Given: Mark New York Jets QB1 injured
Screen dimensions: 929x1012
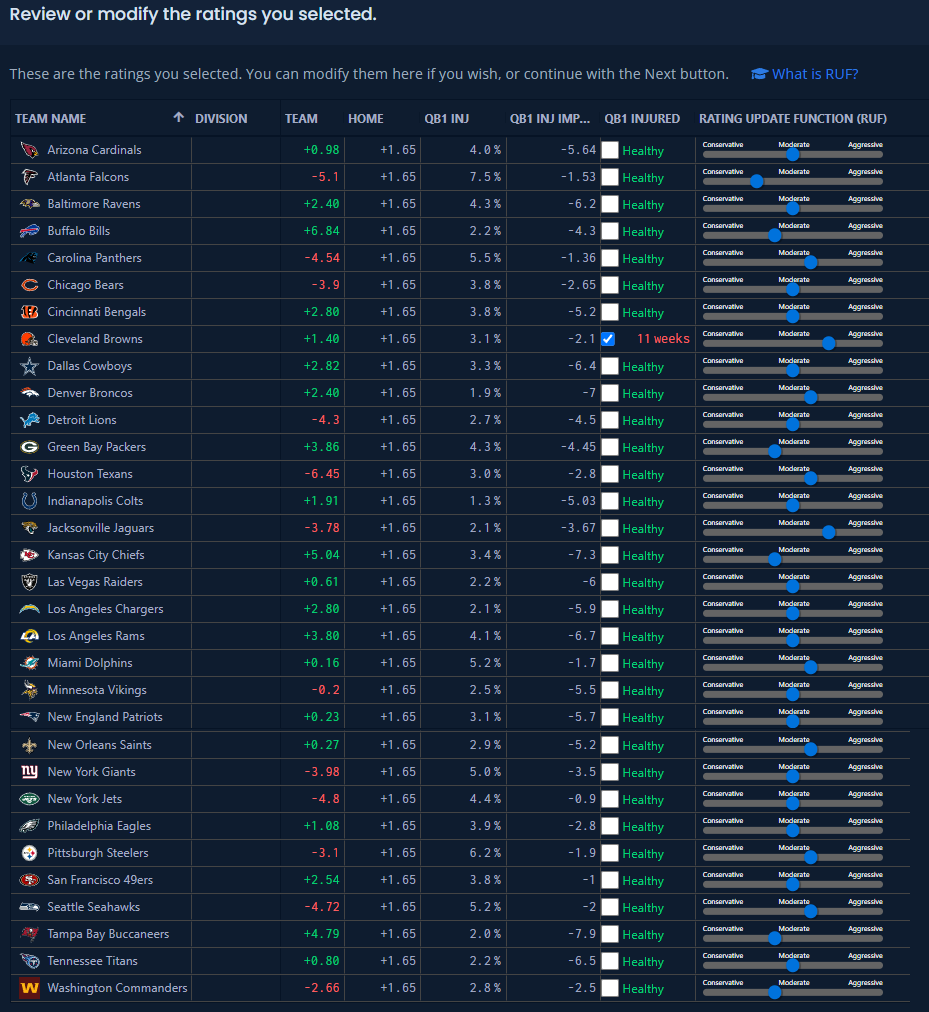Looking at the screenshot, I should [609, 799].
